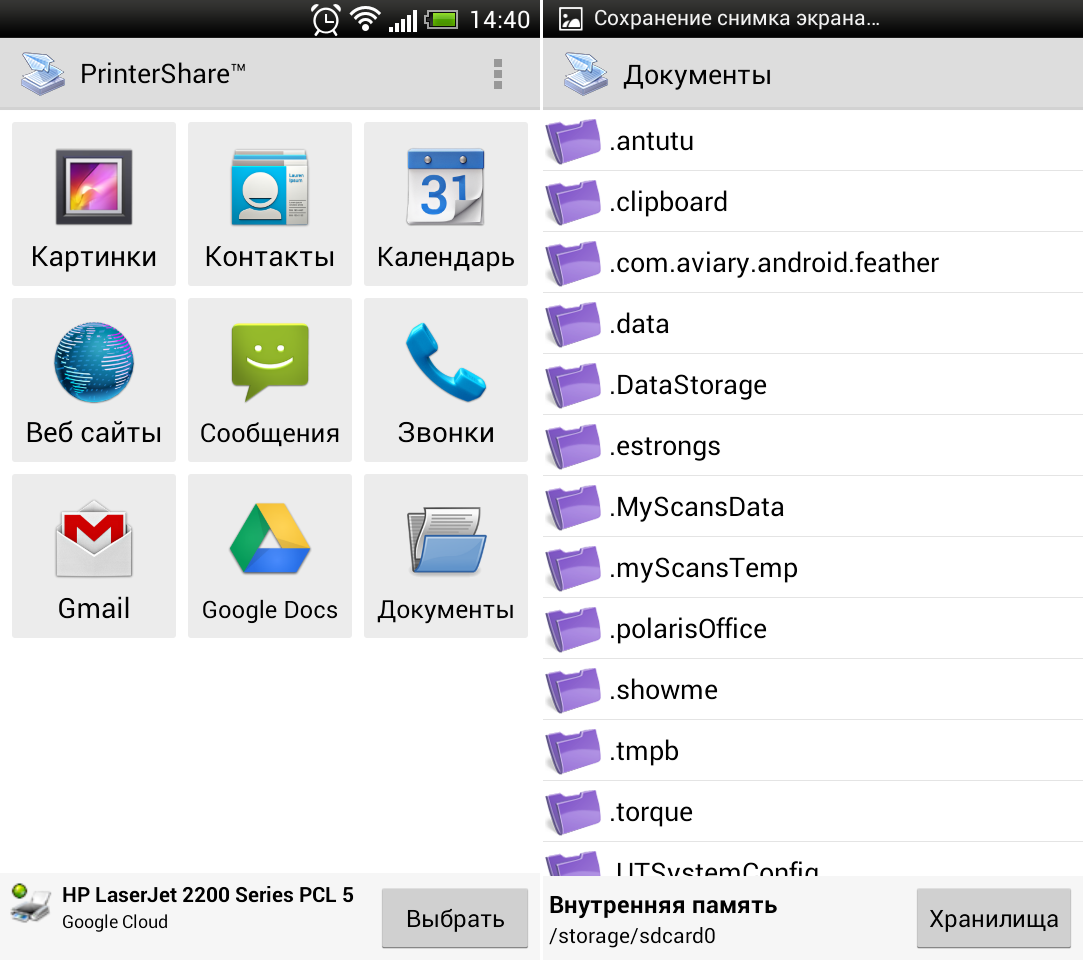Open the .antutu folder
Viewport: 1083px width, 960px height.
812,141
